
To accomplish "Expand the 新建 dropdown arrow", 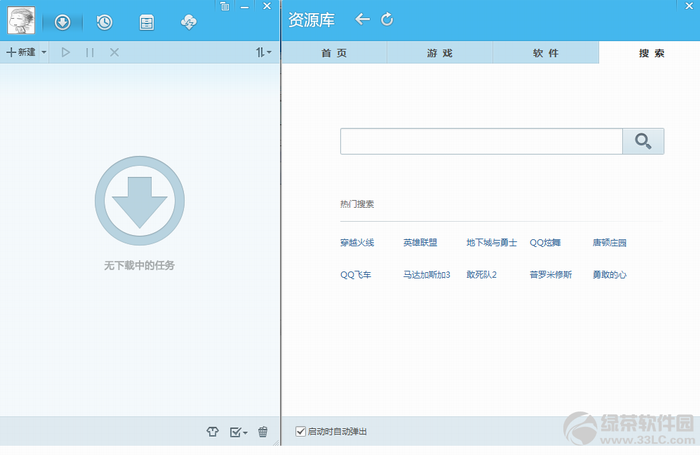I will [44, 52].
